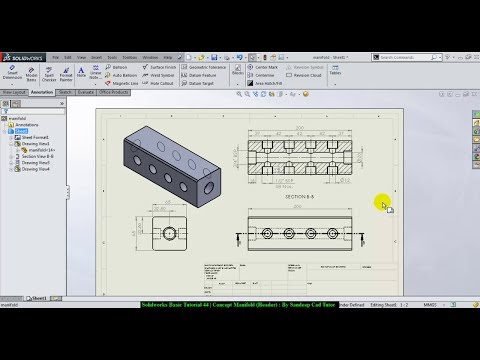The height and width of the screenshot is (360, 480).
Task: Insert a Centerline
Action: click(261, 75)
